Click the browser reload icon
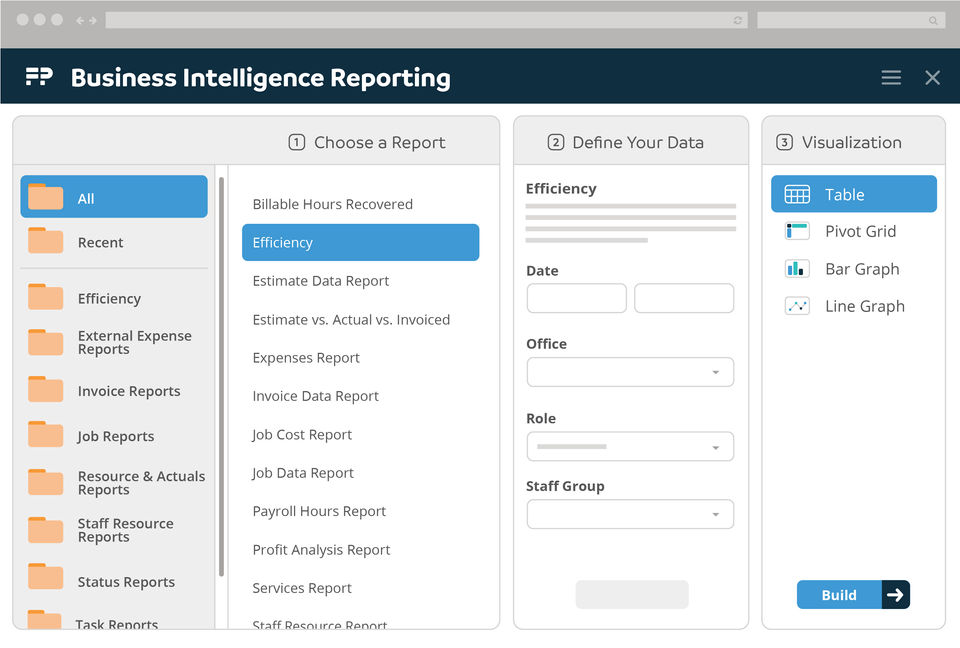Viewport: 960px width, 648px height. point(738,20)
